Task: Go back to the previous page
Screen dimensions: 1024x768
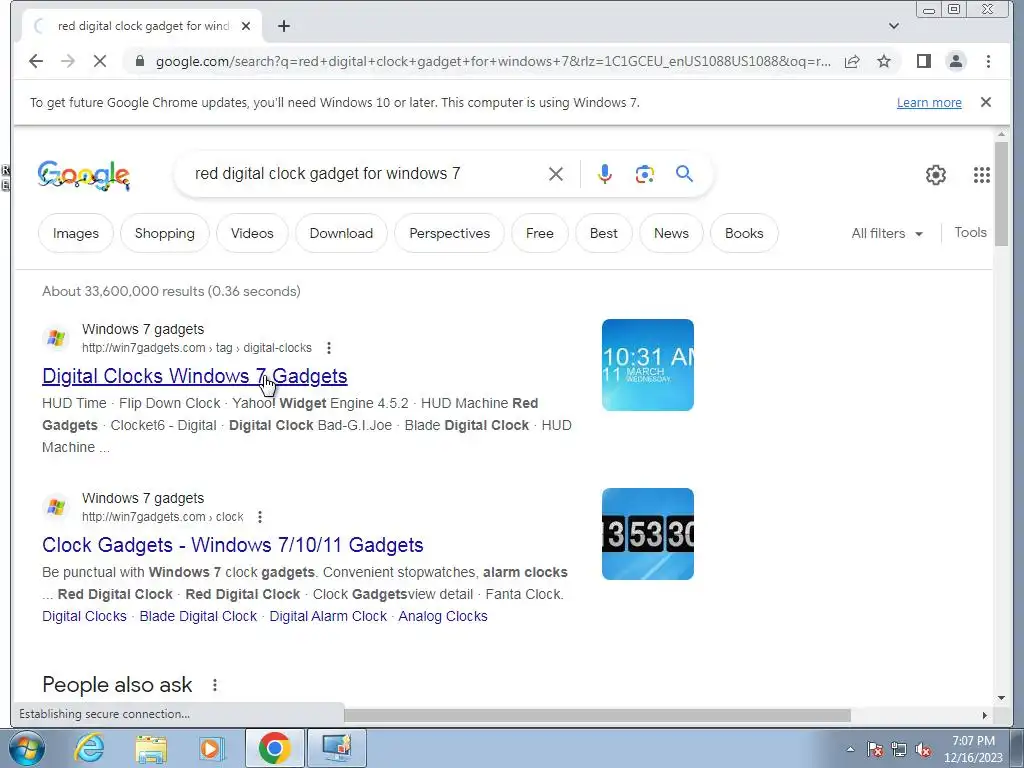Action: click(x=36, y=61)
